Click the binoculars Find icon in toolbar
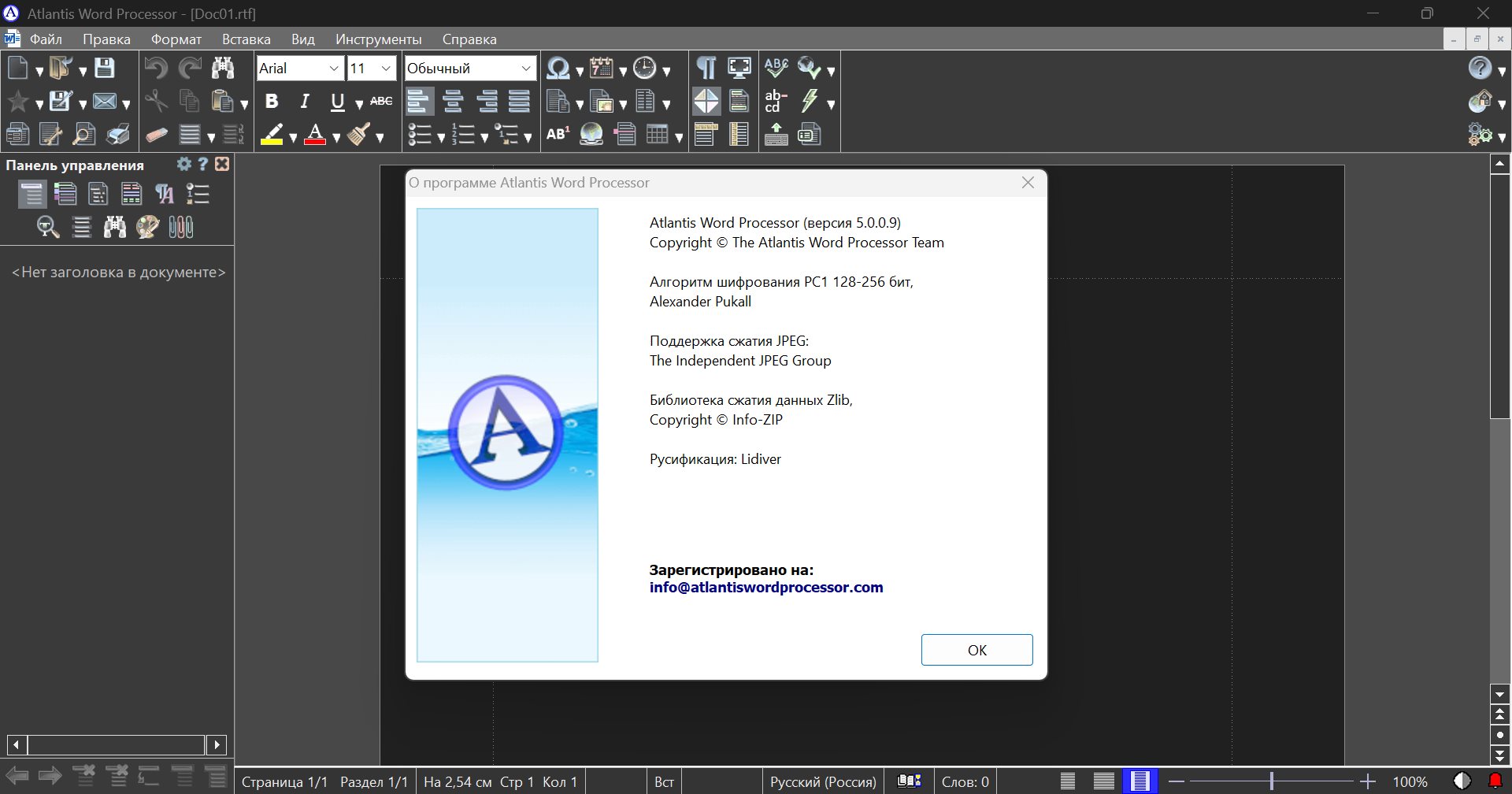The image size is (1512, 794). 223,69
